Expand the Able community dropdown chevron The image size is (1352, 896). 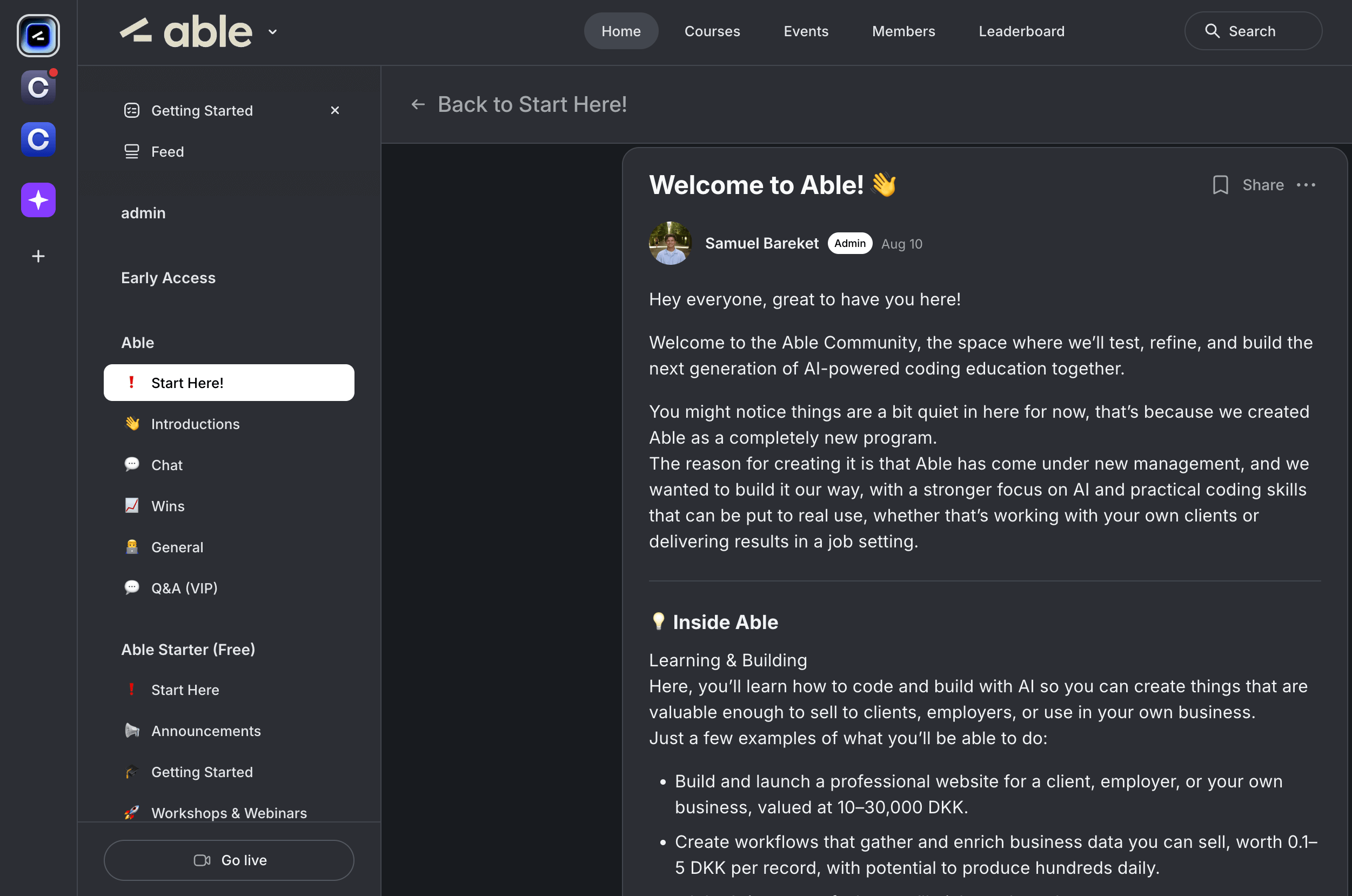click(272, 32)
